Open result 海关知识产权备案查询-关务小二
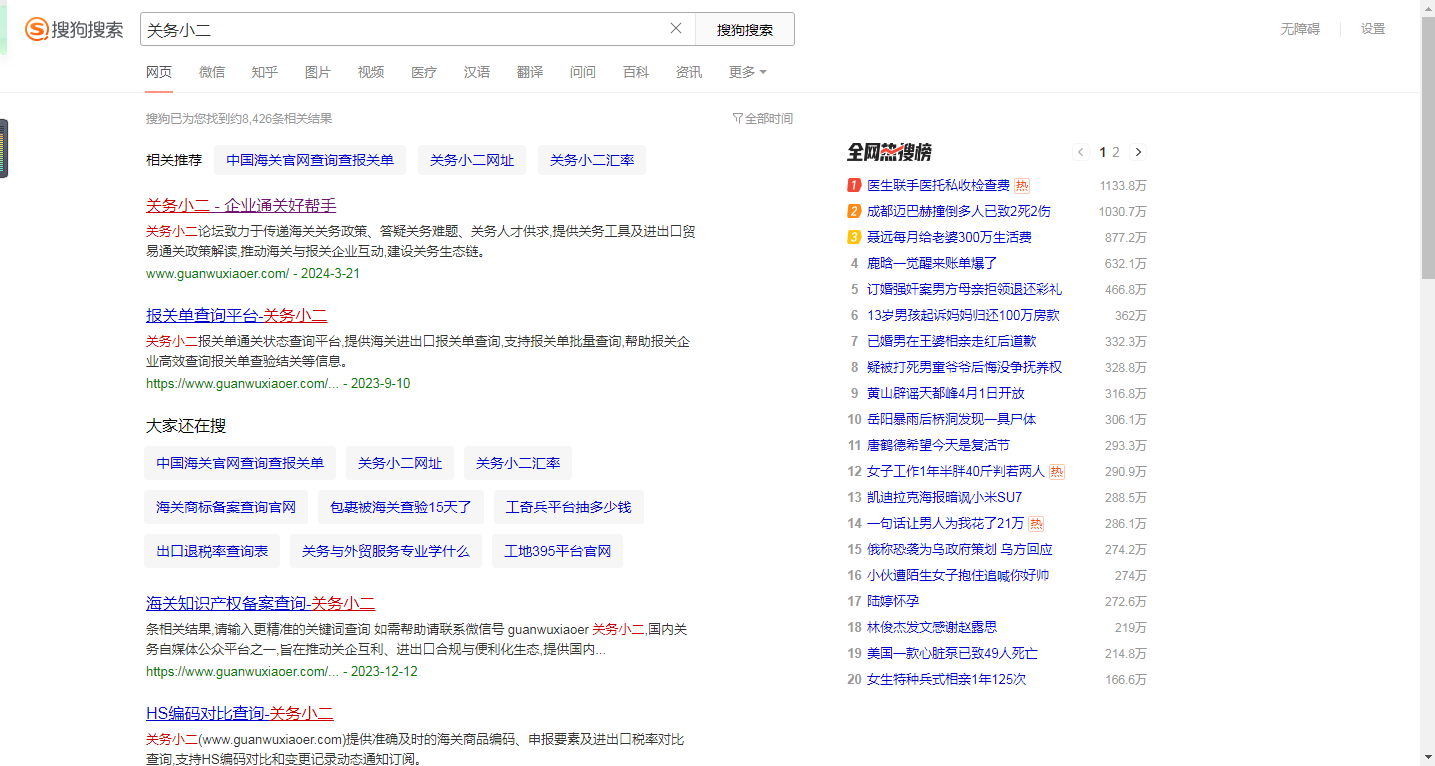Viewport: 1435px width, 766px height. tap(260, 604)
